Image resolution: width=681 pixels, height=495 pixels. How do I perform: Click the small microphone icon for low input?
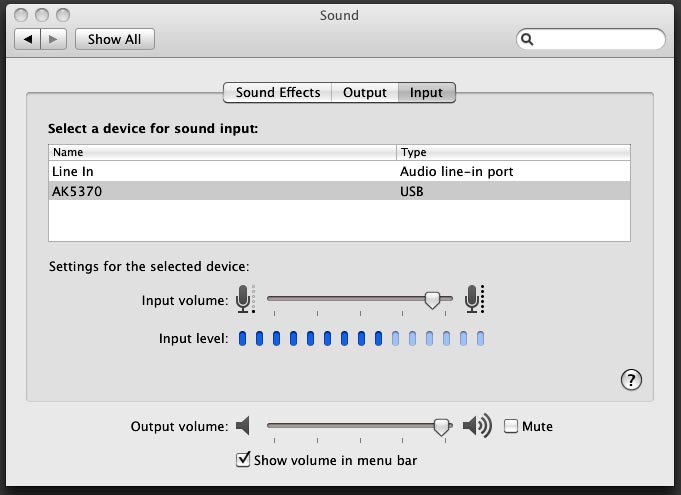pyautogui.click(x=243, y=298)
